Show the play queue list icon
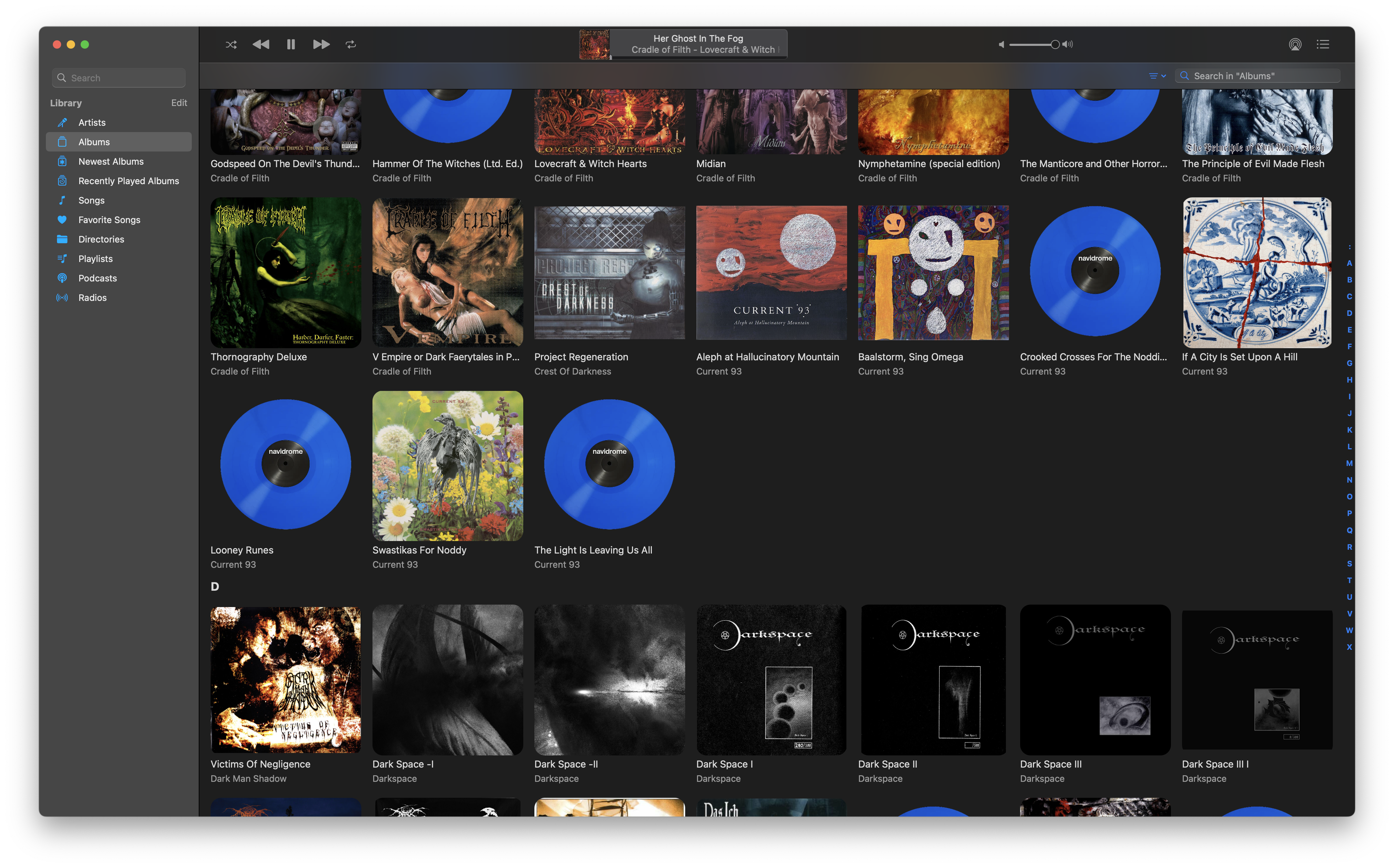The width and height of the screenshot is (1394, 868). (1323, 44)
